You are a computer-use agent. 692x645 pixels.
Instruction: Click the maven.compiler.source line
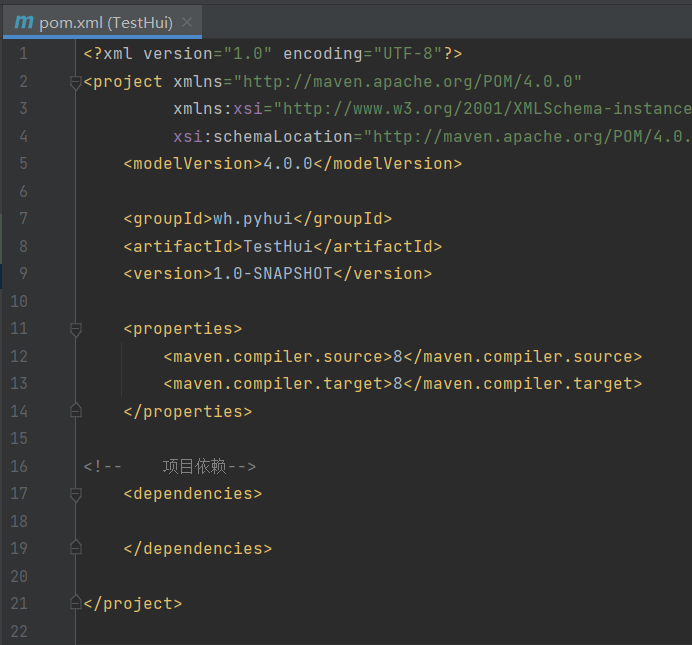(402, 356)
